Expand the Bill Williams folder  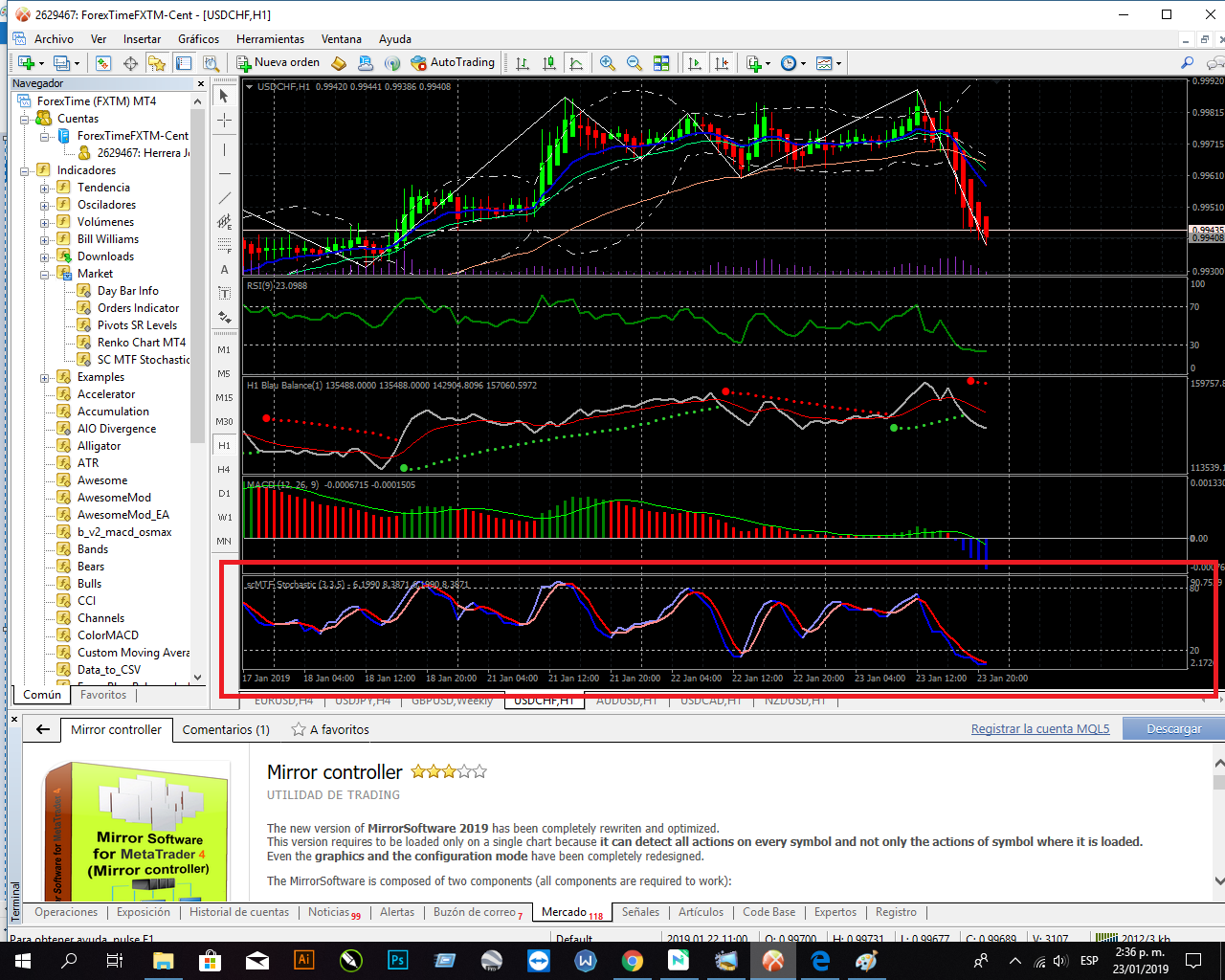click(x=44, y=240)
